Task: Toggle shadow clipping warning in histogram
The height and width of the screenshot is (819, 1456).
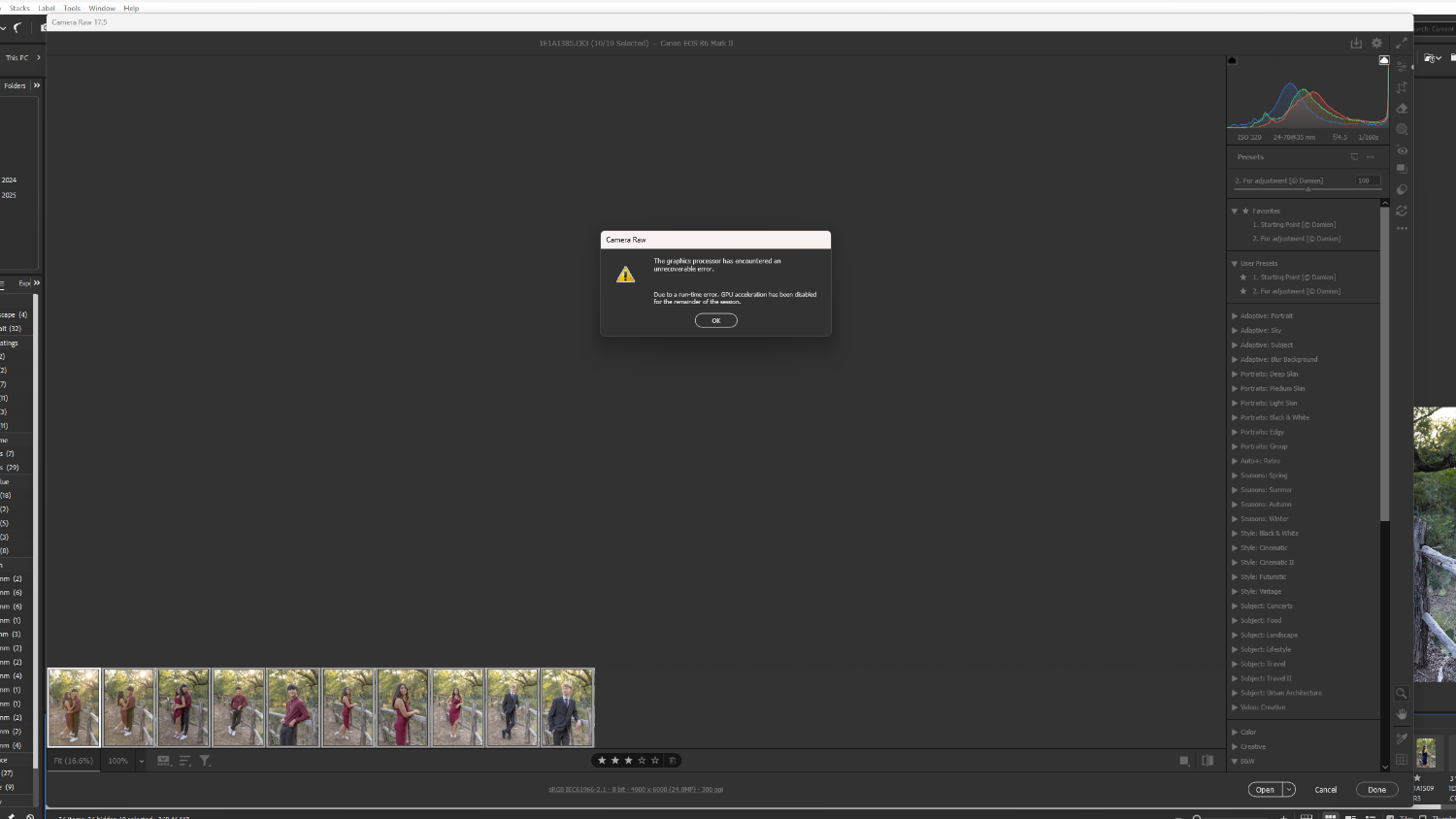Action: [x=1233, y=60]
